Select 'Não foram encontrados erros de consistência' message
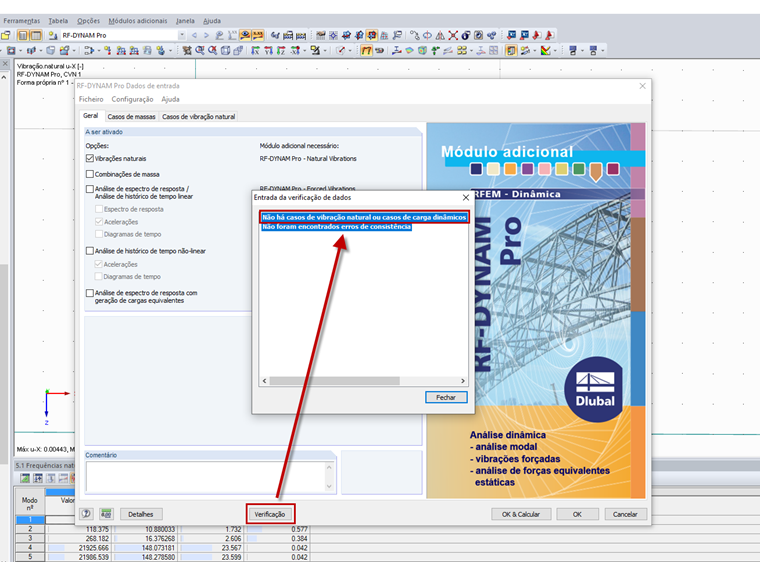This screenshot has height=570, width=760. [336, 227]
